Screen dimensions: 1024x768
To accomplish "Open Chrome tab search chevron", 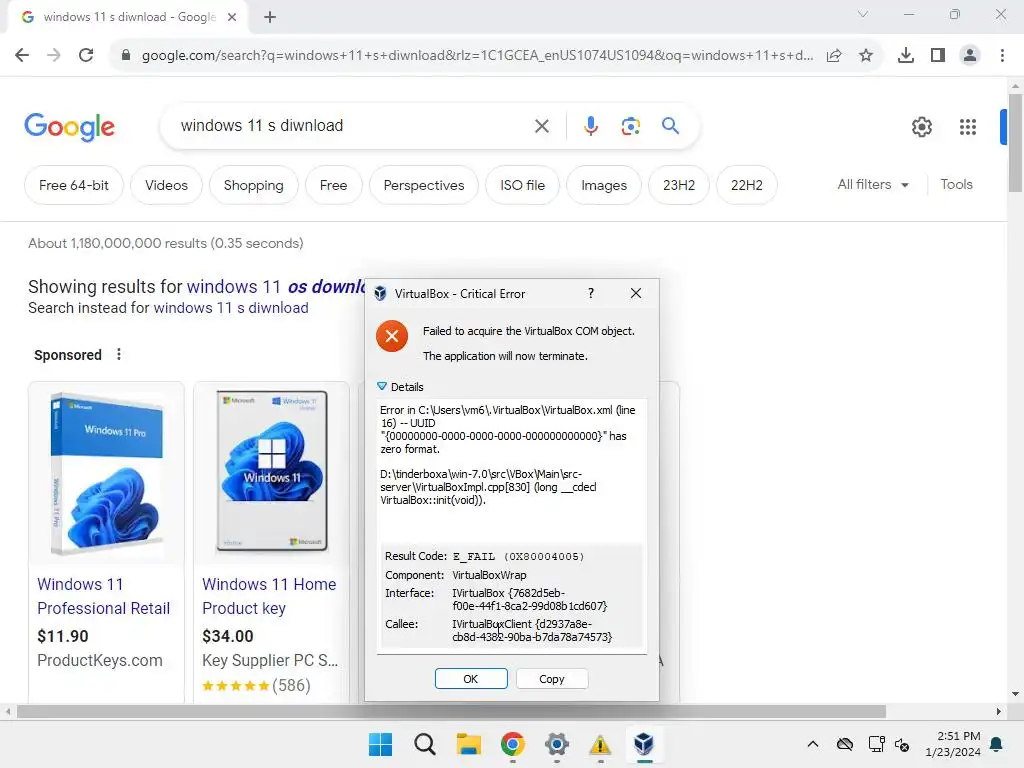I will point(863,14).
